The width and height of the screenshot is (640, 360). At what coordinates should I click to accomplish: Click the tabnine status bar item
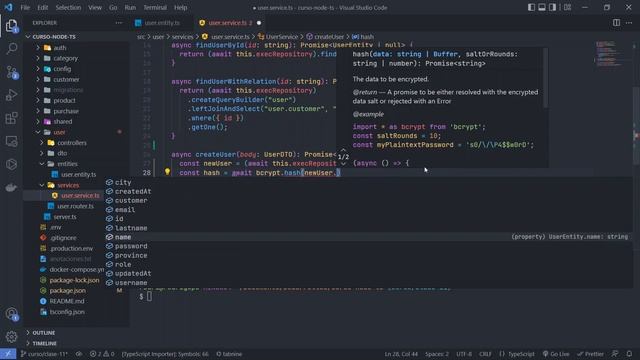click(x=229, y=354)
